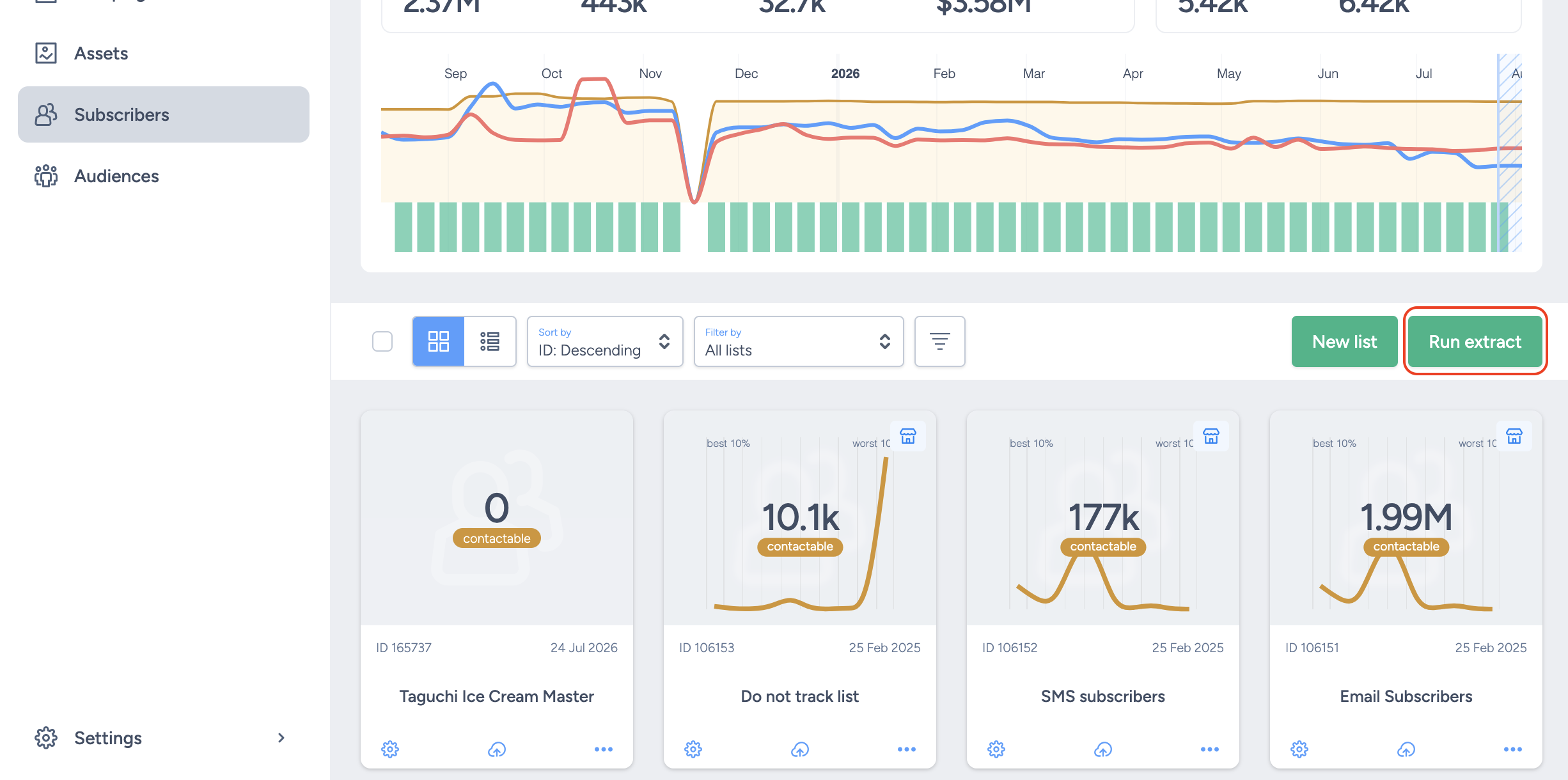Click the 177k contactable card chart
The height and width of the screenshot is (780, 1568).
point(1103,518)
